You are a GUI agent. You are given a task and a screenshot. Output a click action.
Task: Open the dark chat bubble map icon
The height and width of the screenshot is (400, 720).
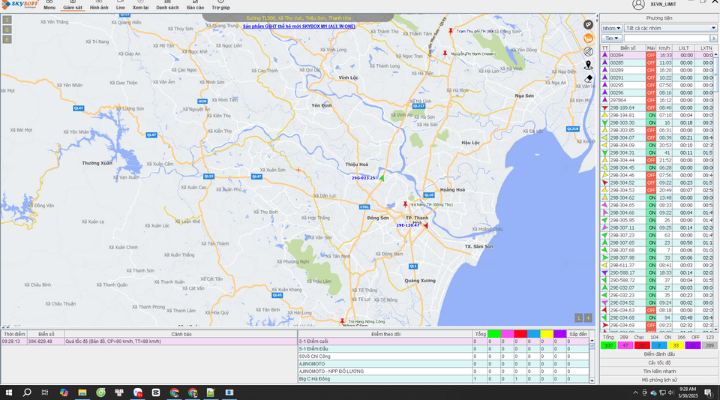coord(588,25)
